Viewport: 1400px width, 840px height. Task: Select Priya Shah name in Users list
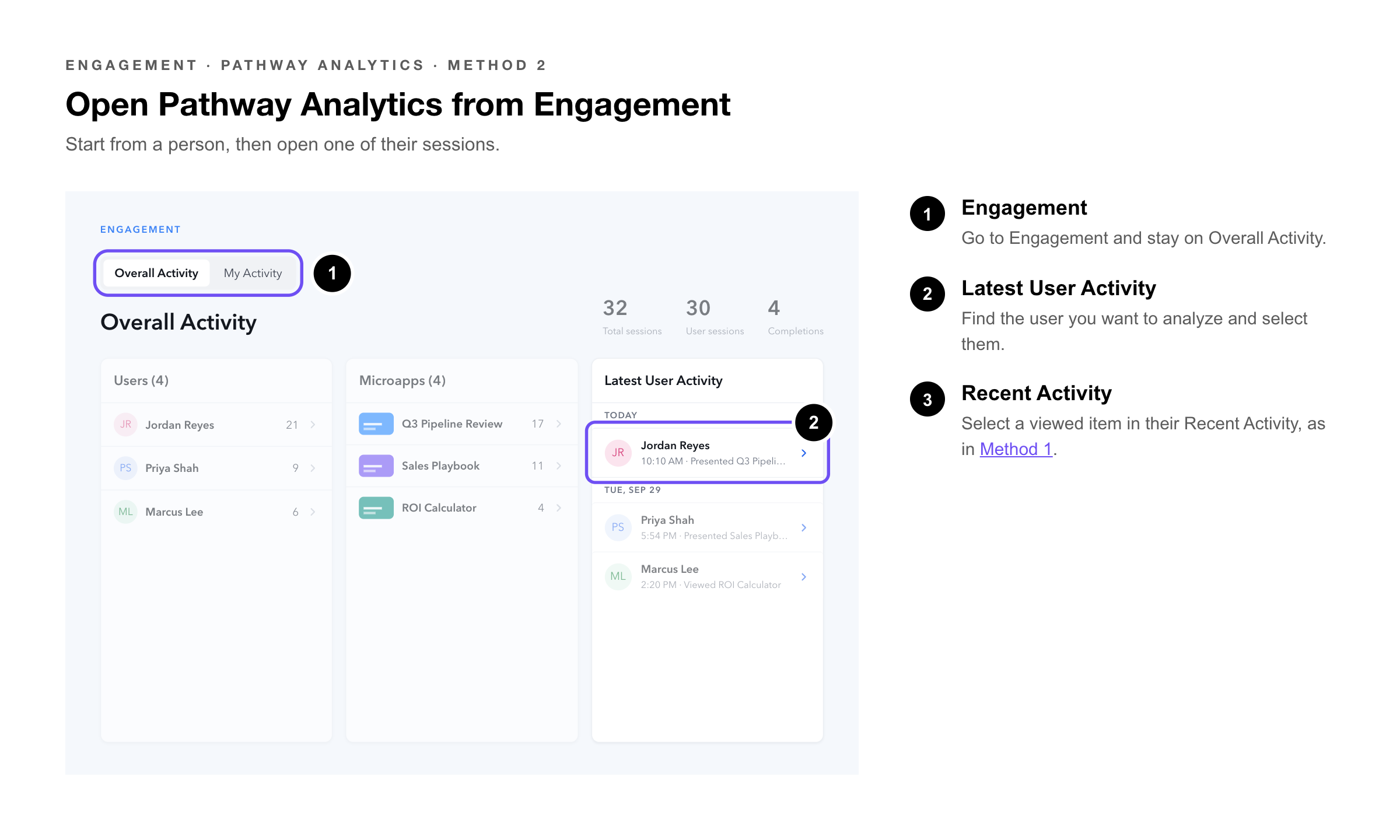[x=172, y=468]
